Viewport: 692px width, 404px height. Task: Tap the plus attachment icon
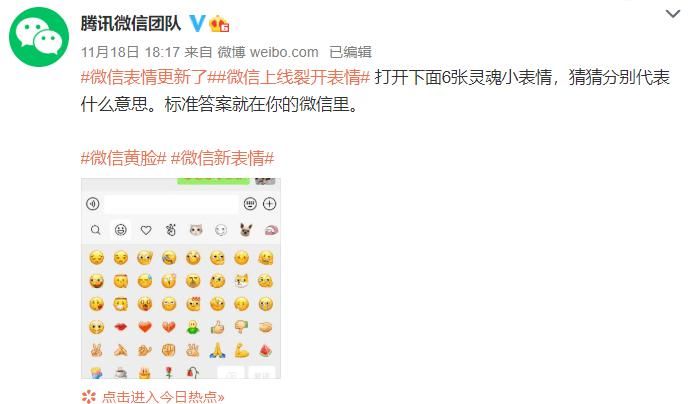coord(270,204)
